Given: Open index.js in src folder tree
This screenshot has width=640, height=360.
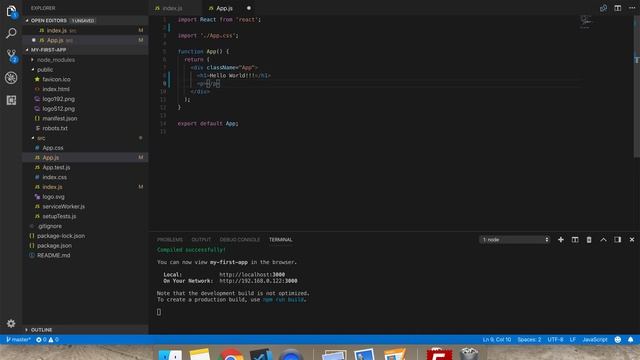Looking at the screenshot, I should [85, 187].
